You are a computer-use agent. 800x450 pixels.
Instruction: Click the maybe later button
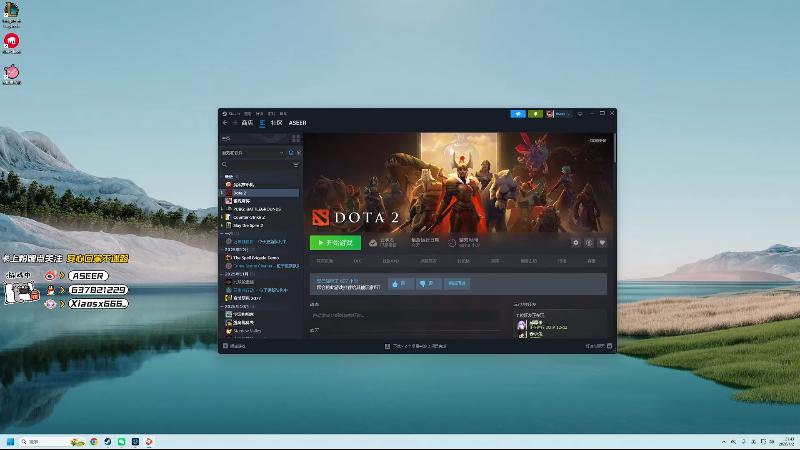click(457, 284)
